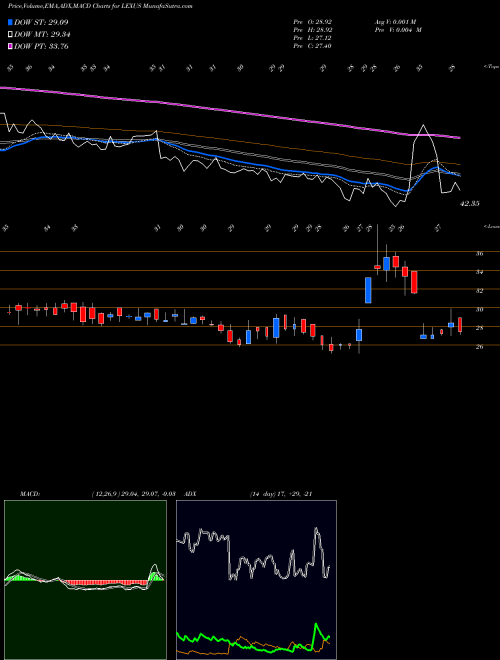This screenshot has width=500, height=660.
Task: Click the 'Avg V: 0.001 M' volume text
Action: point(398,22)
